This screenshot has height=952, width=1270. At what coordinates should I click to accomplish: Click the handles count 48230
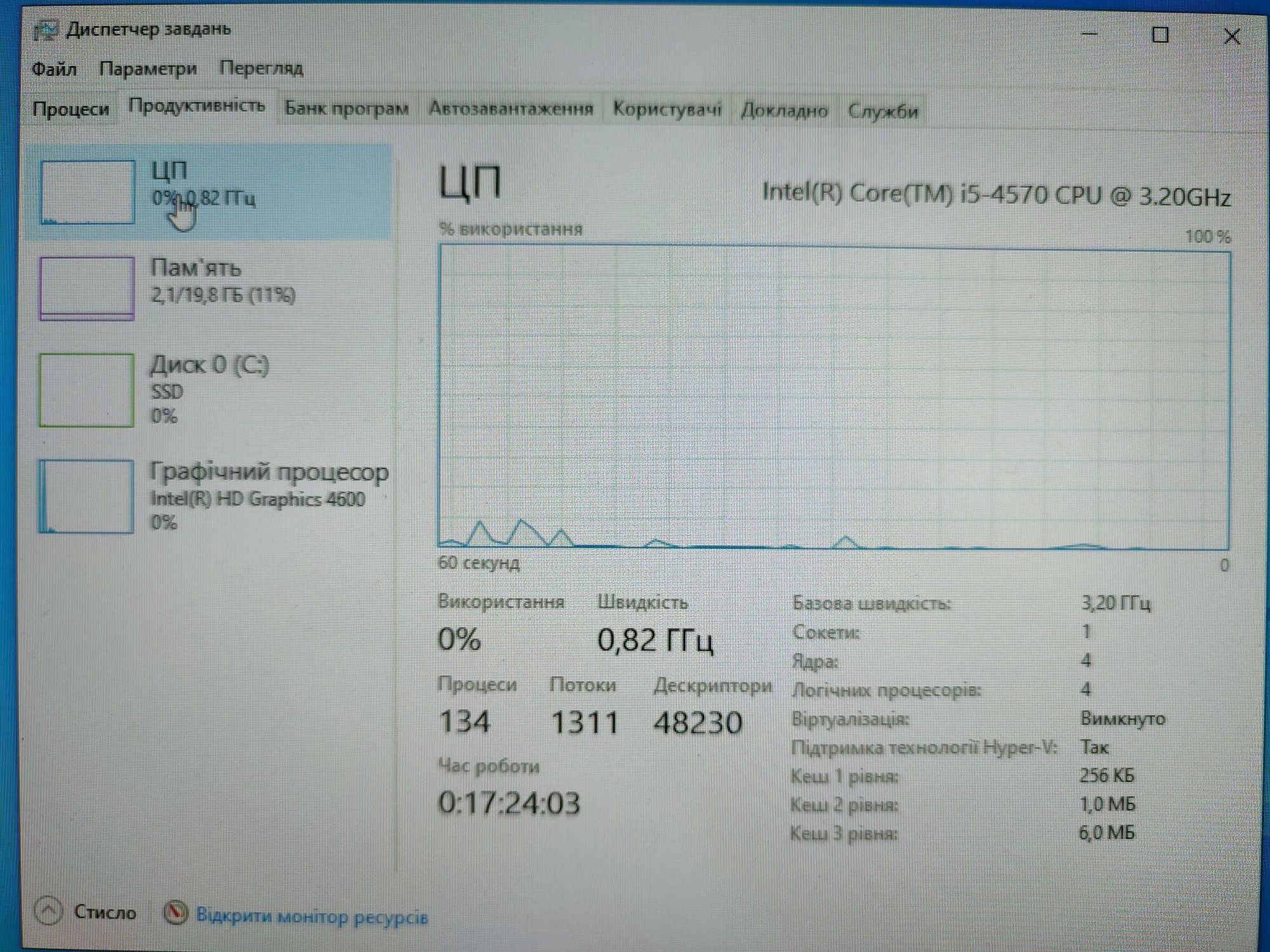[698, 723]
